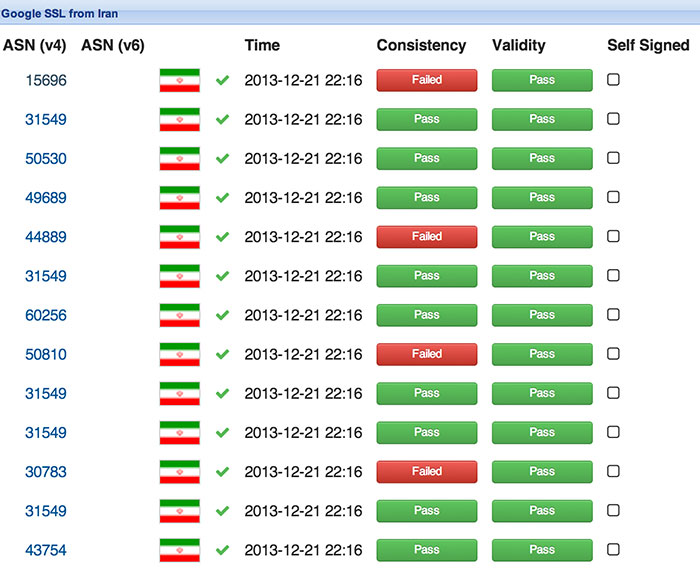Click the Validity Pass button for ASN 50810
This screenshot has width=700, height=575.
click(x=542, y=354)
